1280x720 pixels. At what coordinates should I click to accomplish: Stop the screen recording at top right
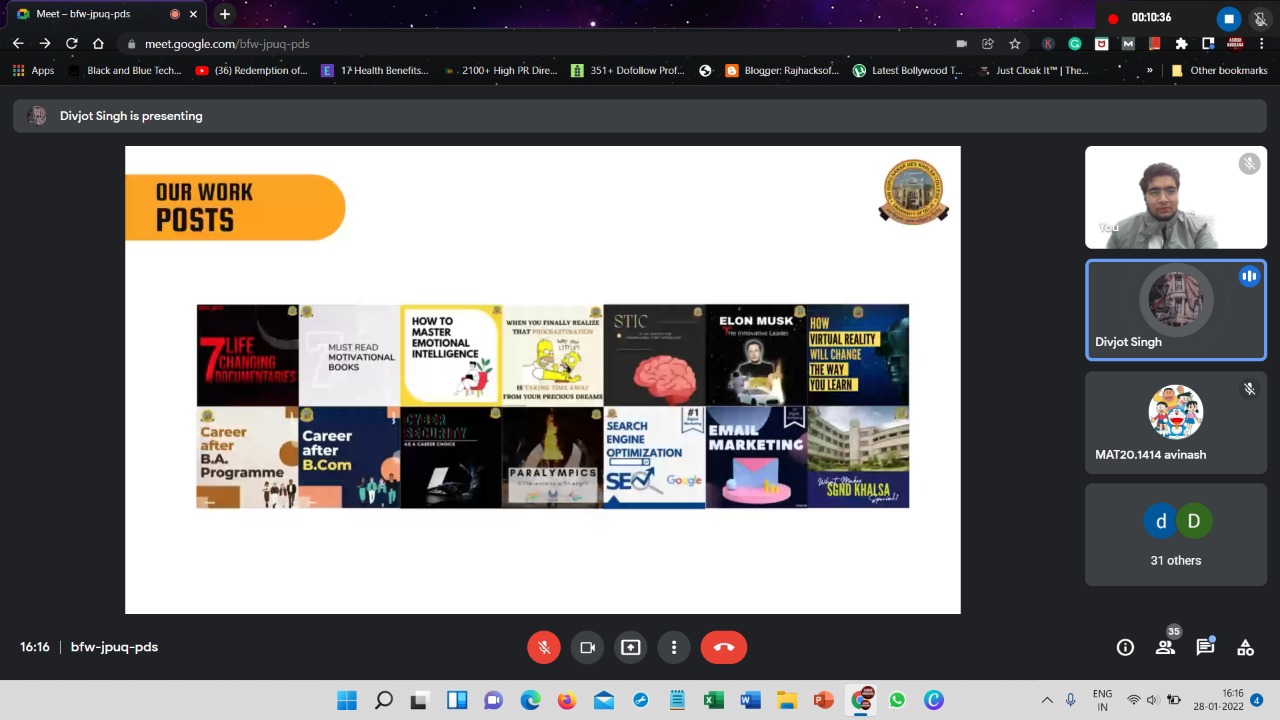pyautogui.click(x=1229, y=18)
